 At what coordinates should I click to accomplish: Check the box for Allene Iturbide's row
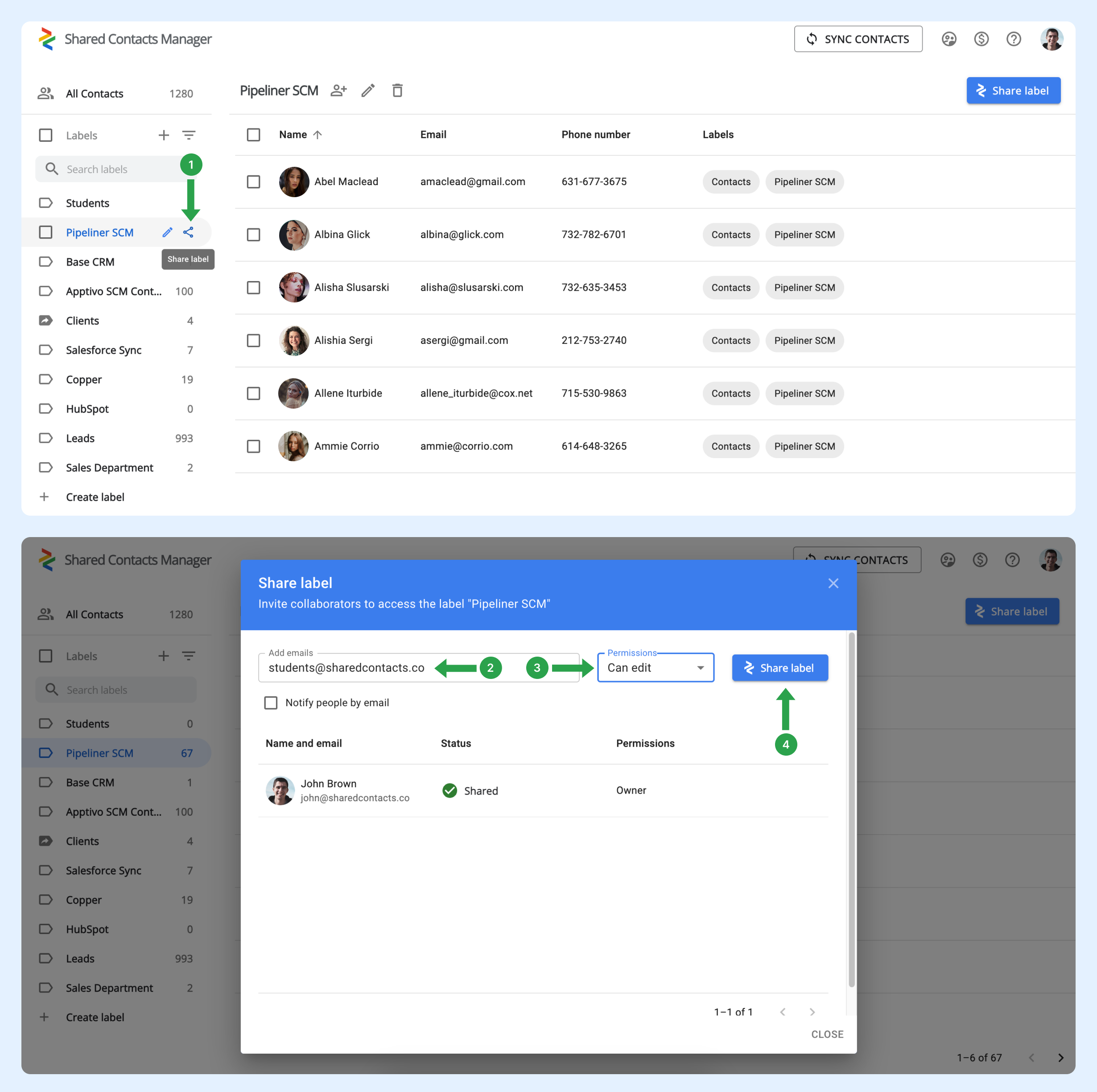pos(253,393)
